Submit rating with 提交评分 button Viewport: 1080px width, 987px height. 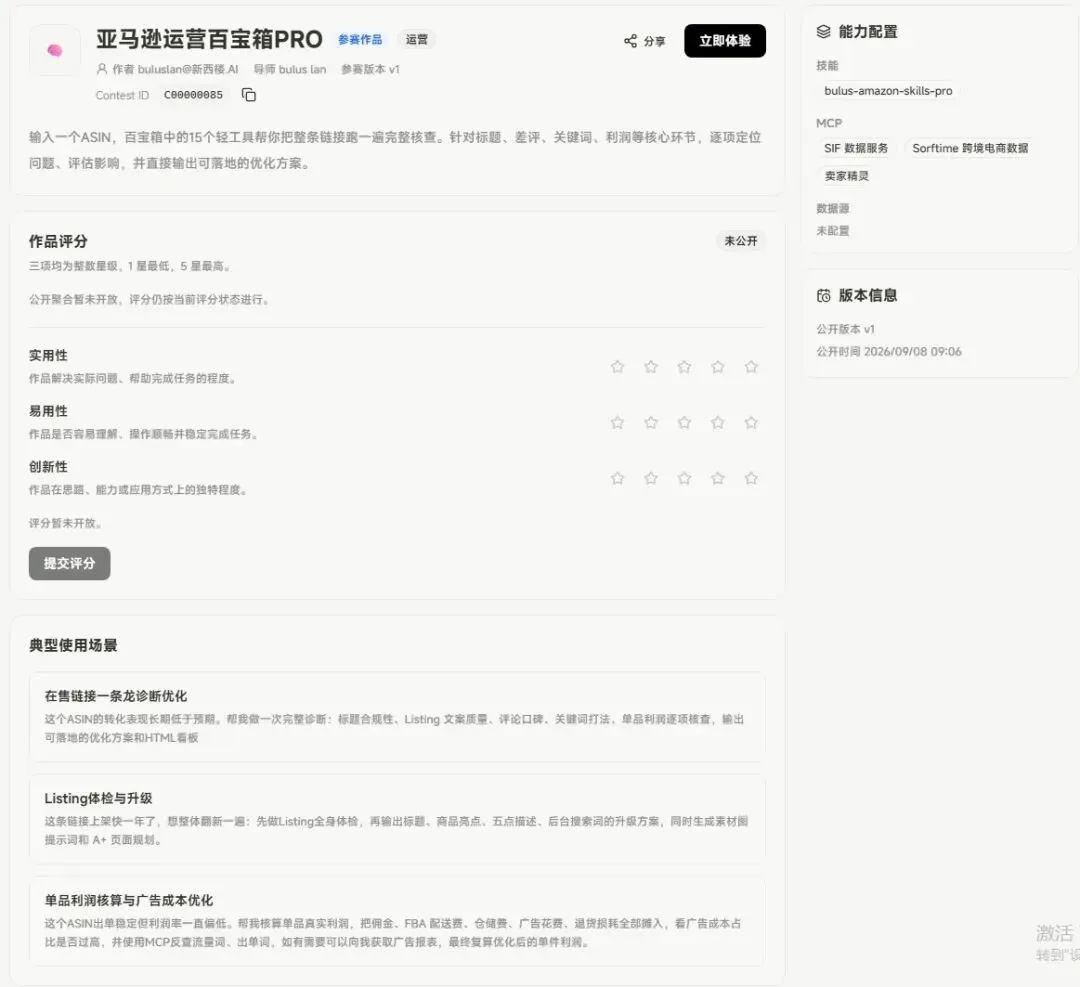coord(70,563)
